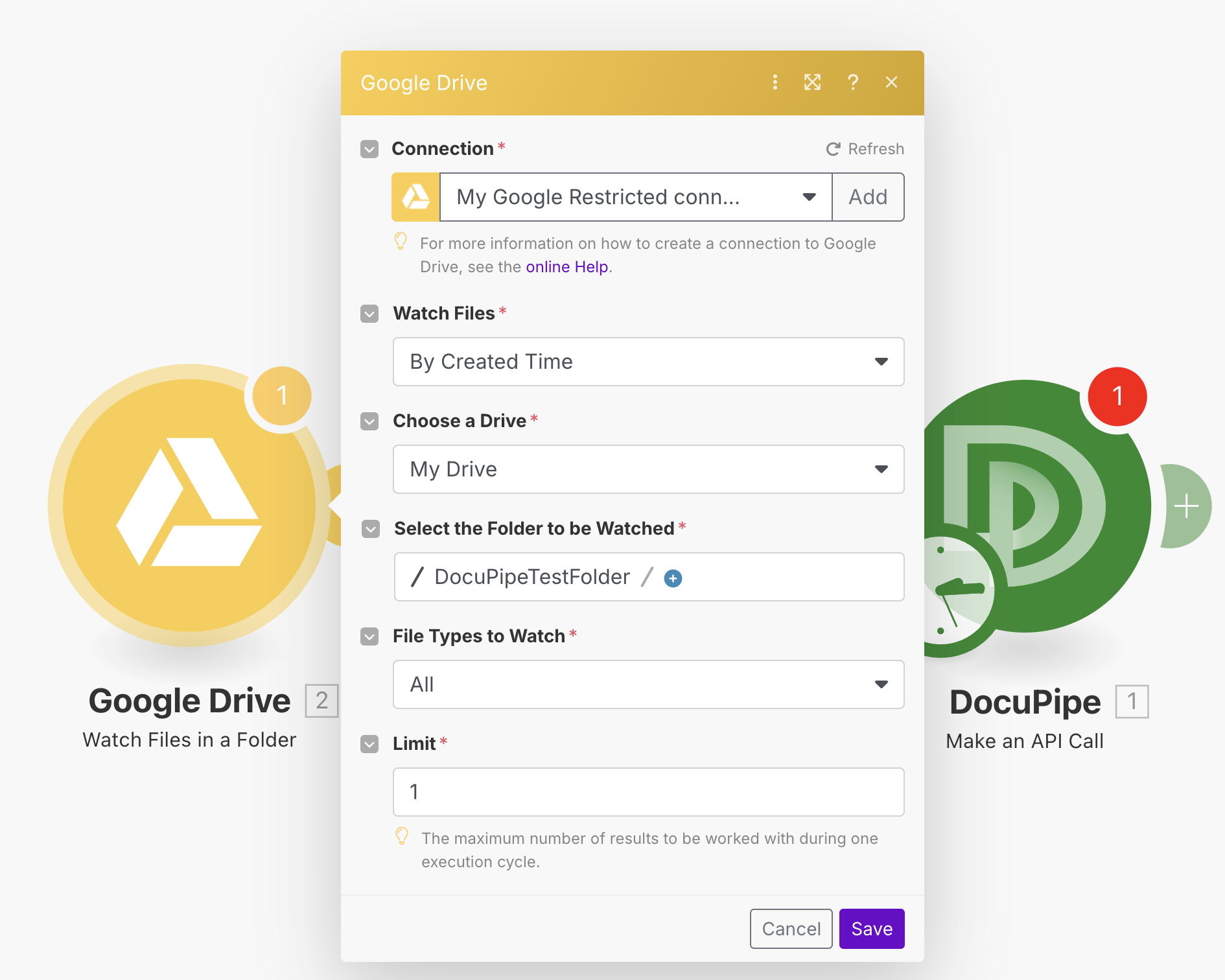Viewport: 1225px width, 980px height.
Task: Click the DocuPipe module name text
Action: pyautogui.click(x=1025, y=702)
